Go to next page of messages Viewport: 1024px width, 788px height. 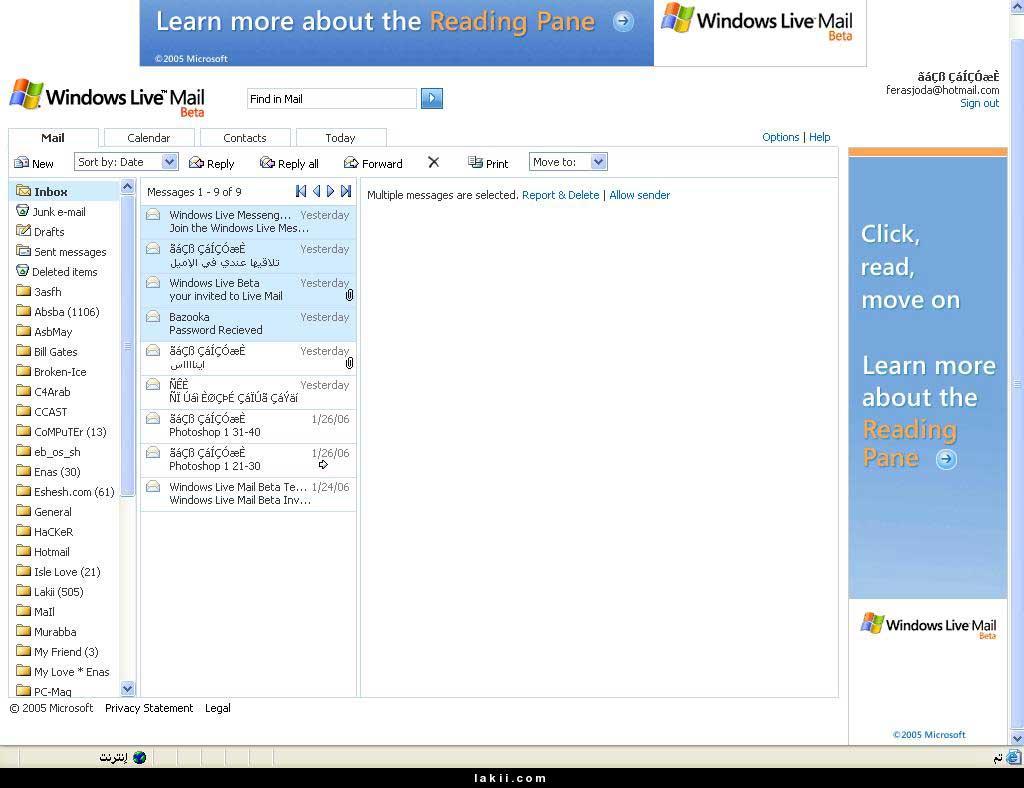(330, 191)
